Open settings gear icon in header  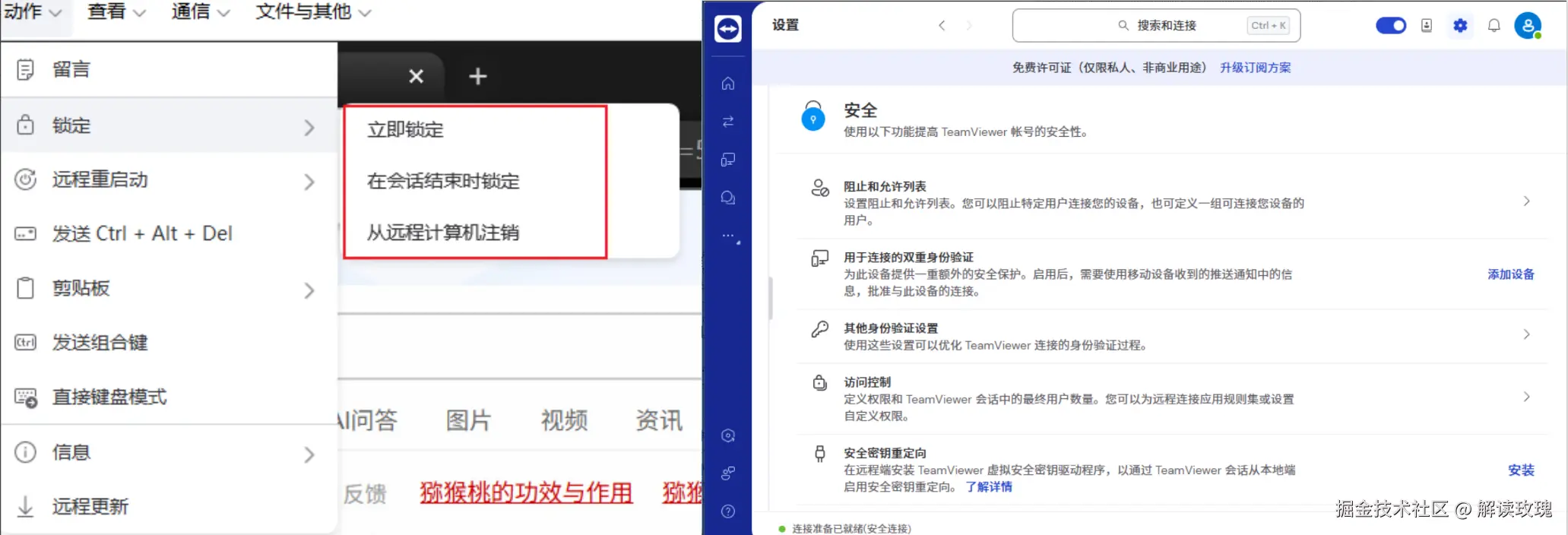tap(1460, 25)
